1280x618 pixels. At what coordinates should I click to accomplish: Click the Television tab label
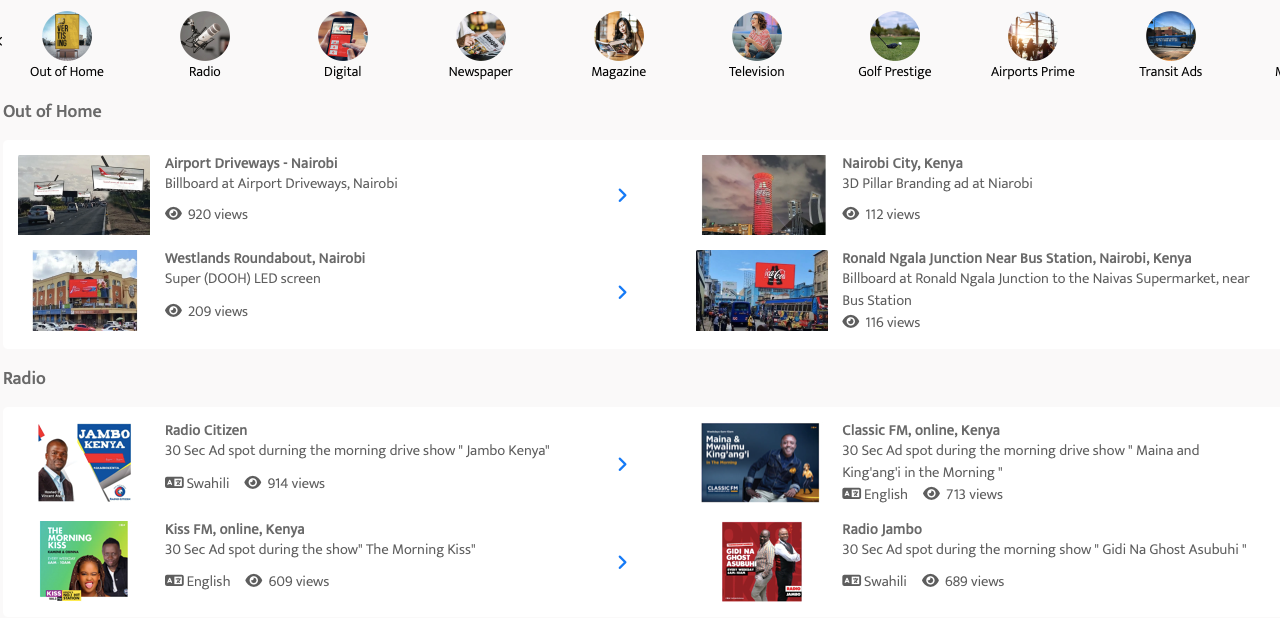pos(757,72)
